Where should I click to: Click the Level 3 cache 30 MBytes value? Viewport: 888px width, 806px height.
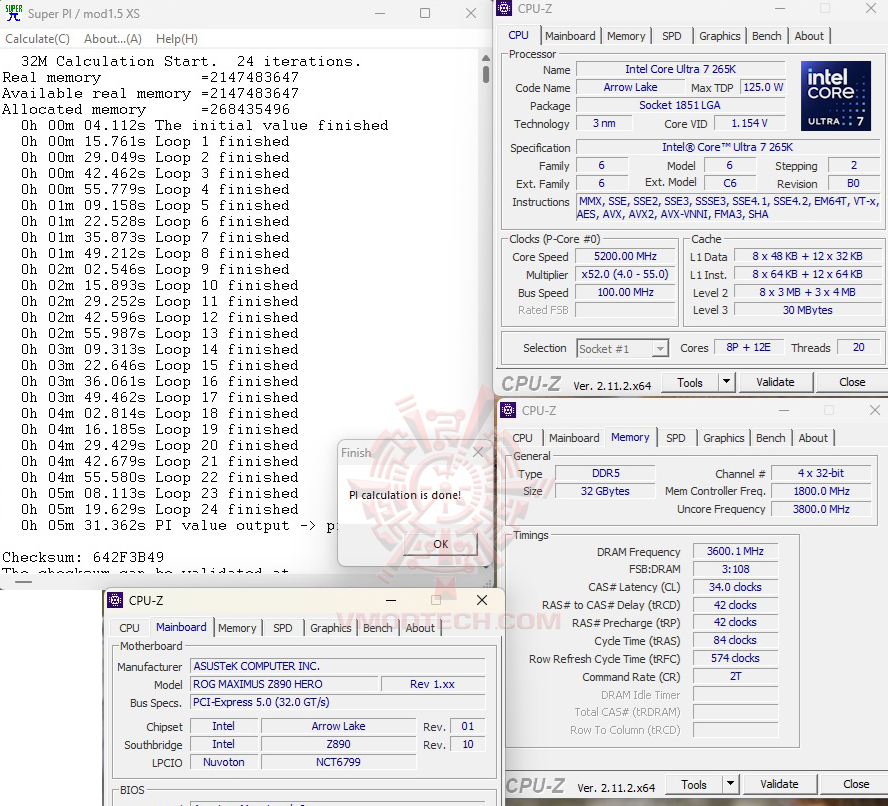coord(808,310)
